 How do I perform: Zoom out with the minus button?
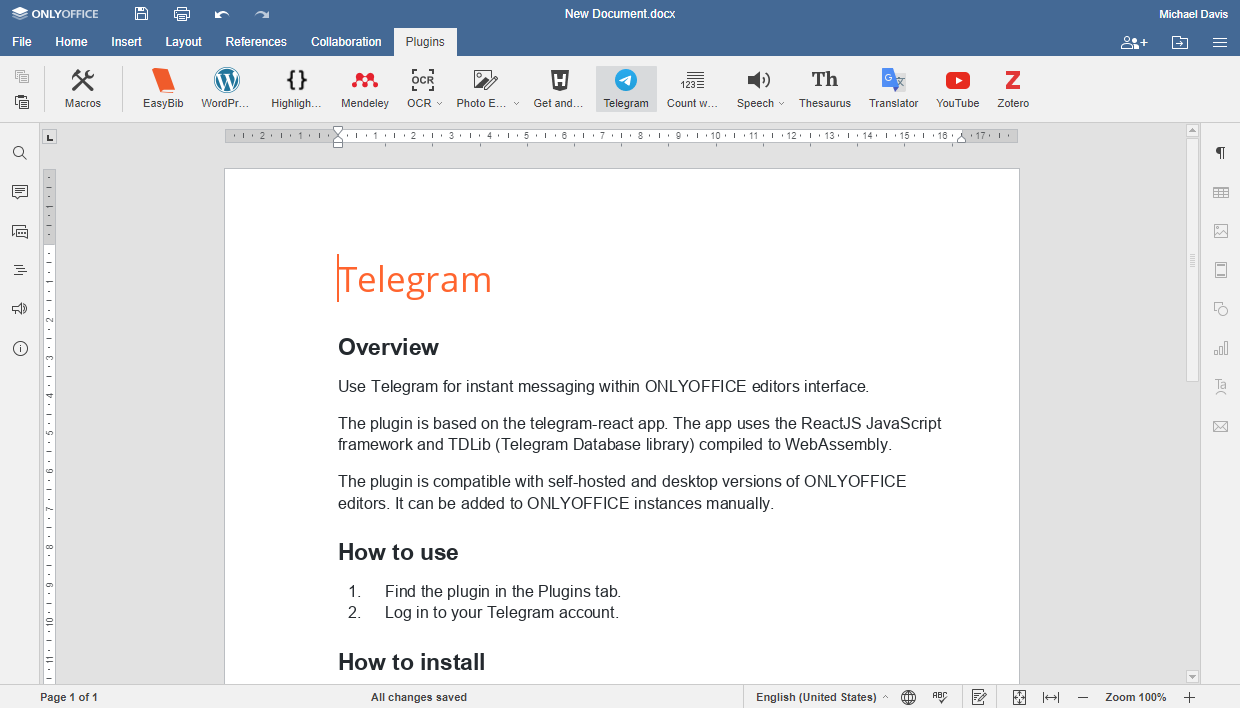point(1083,697)
